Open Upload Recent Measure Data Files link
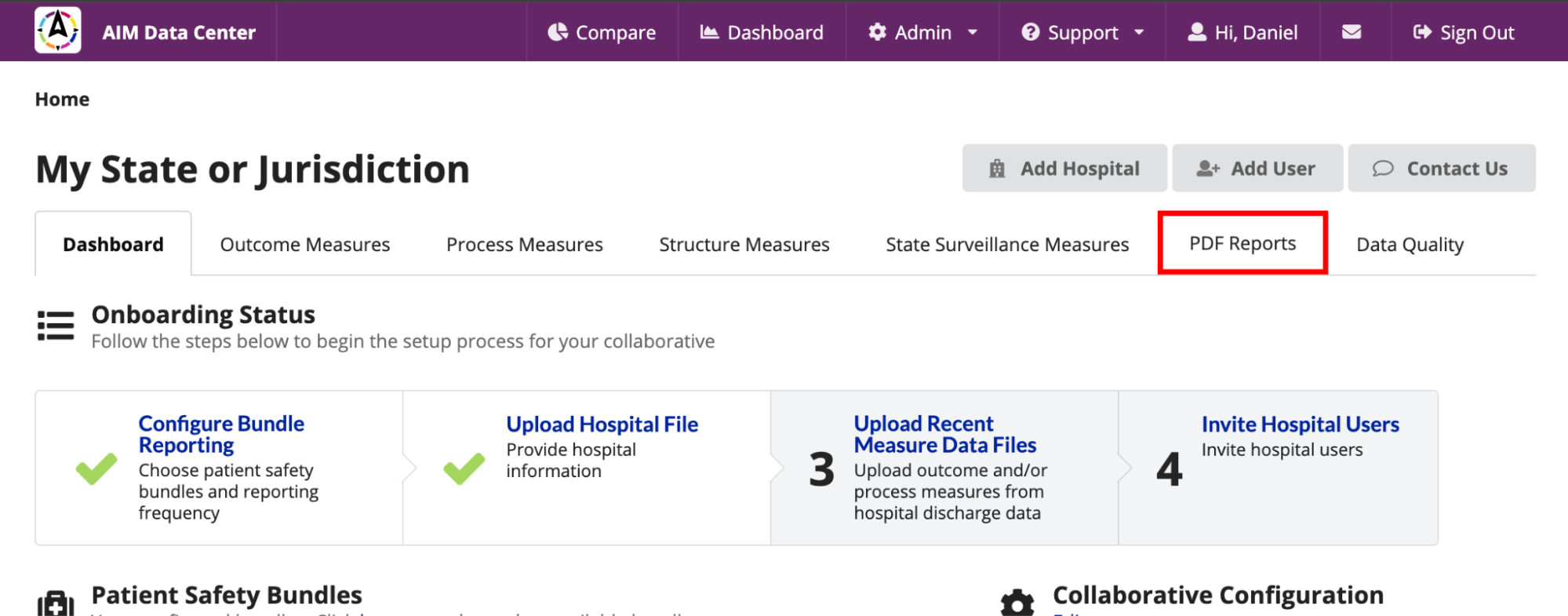This screenshot has height=616, width=1568. [x=945, y=434]
